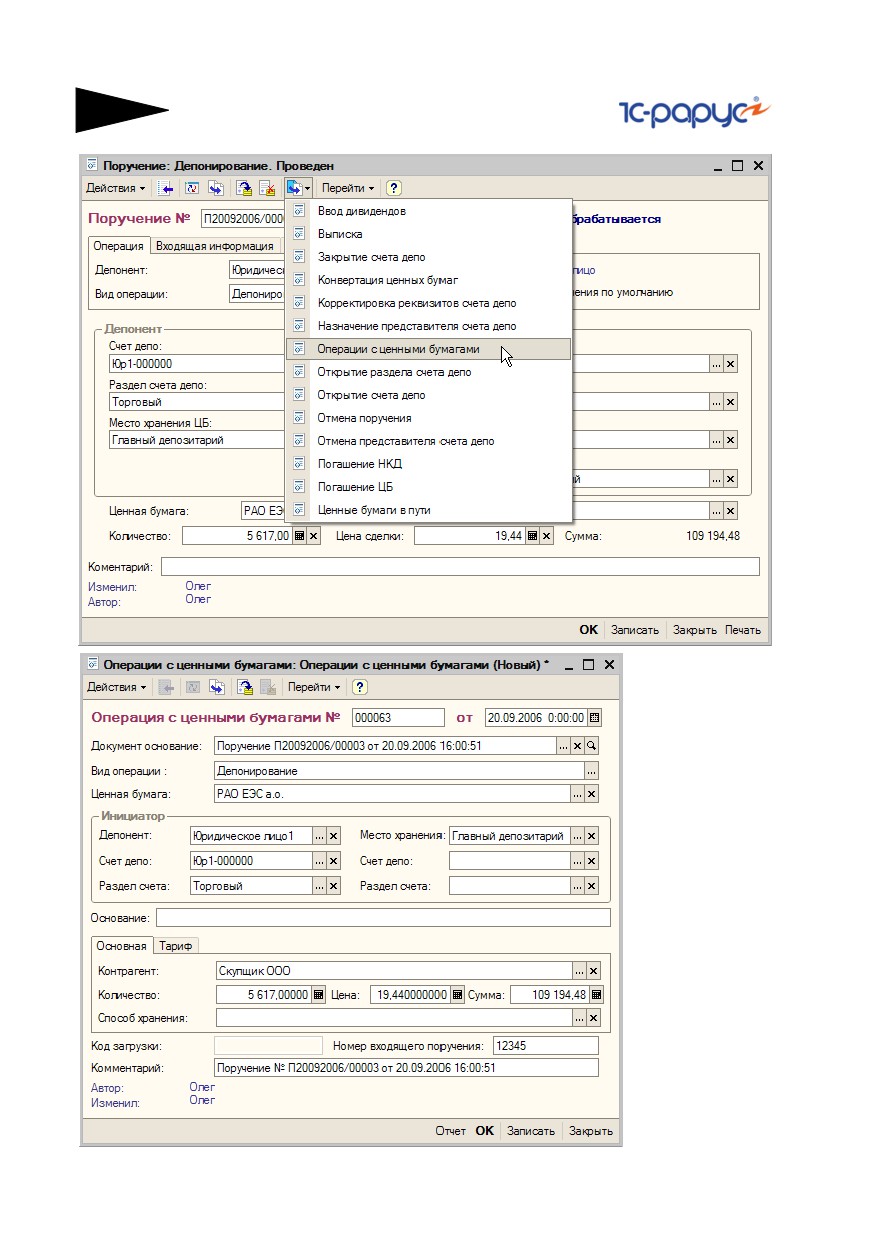The width and height of the screenshot is (875, 1239).
Task: Open selection for Раздел счета Торговый
Action: (x=320, y=886)
